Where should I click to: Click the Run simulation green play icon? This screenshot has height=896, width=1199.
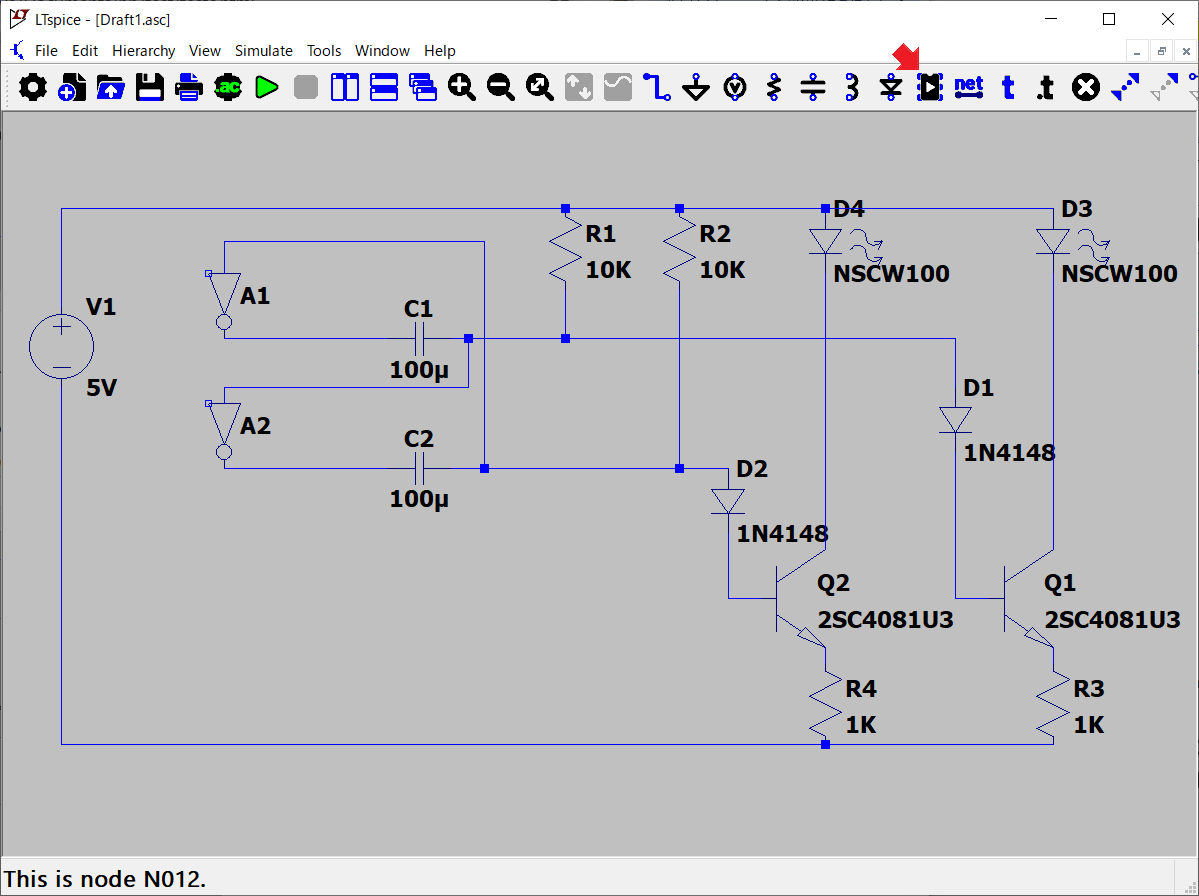click(x=266, y=88)
